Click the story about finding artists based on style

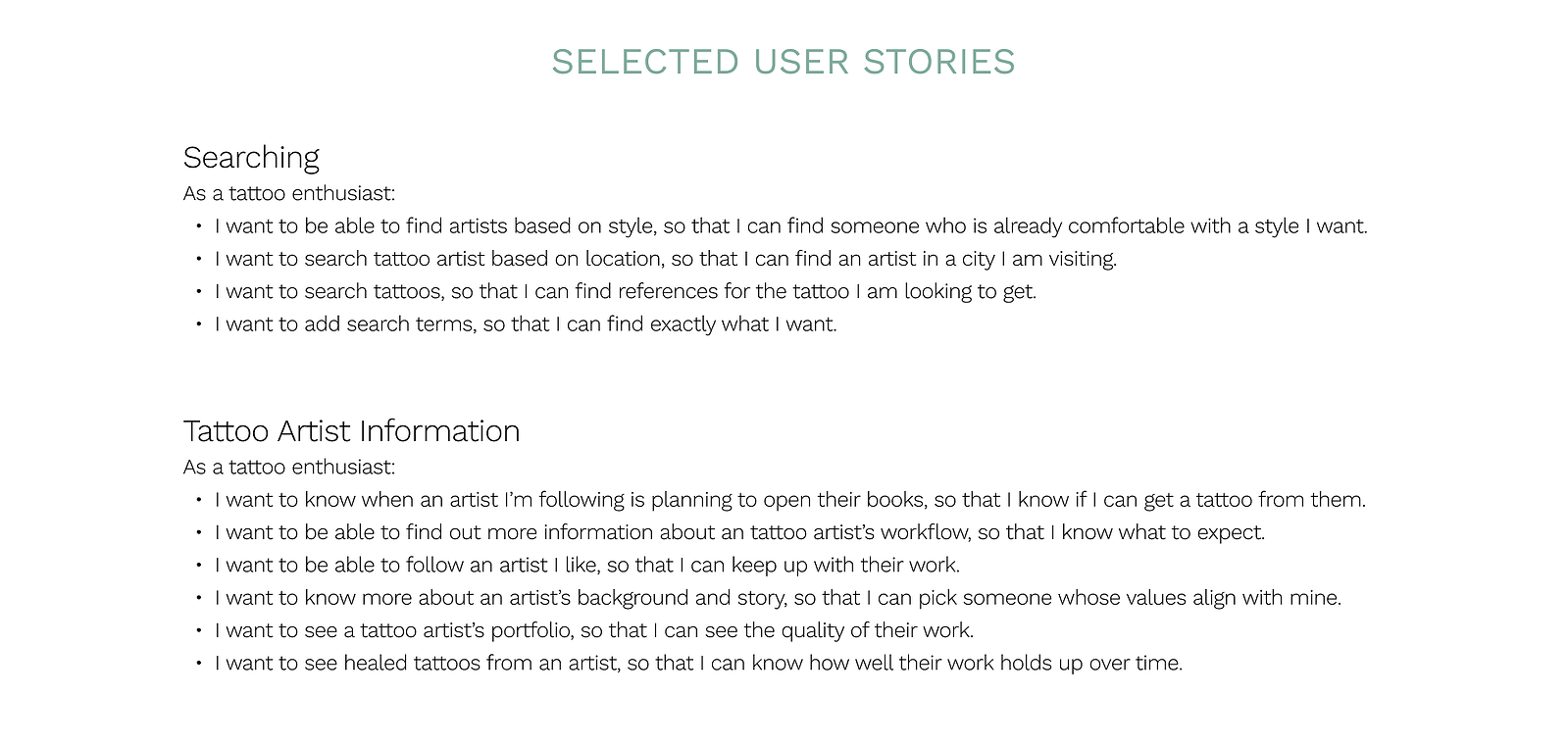coord(790,226)
